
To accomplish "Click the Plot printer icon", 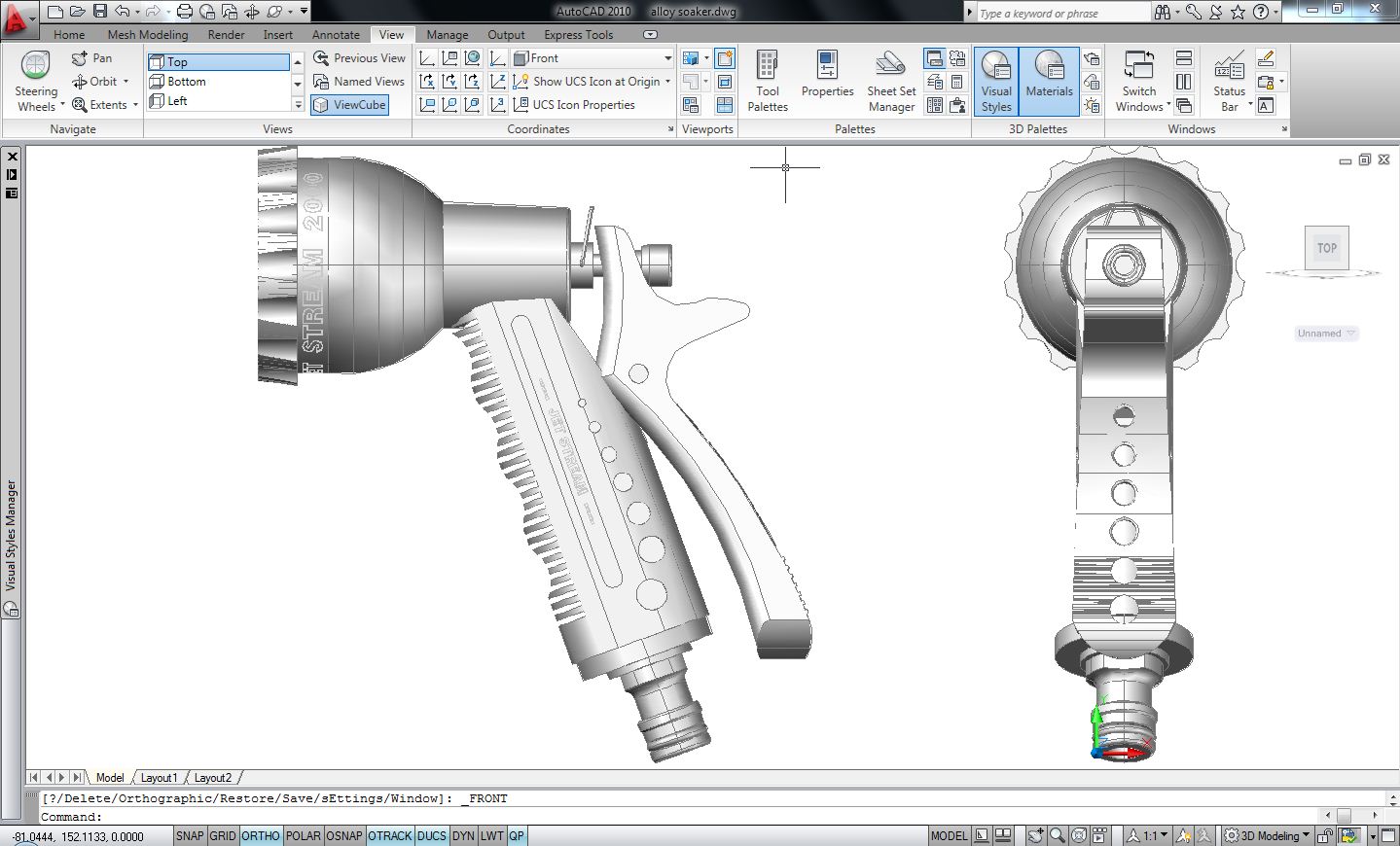I will (x=185, y=12).
